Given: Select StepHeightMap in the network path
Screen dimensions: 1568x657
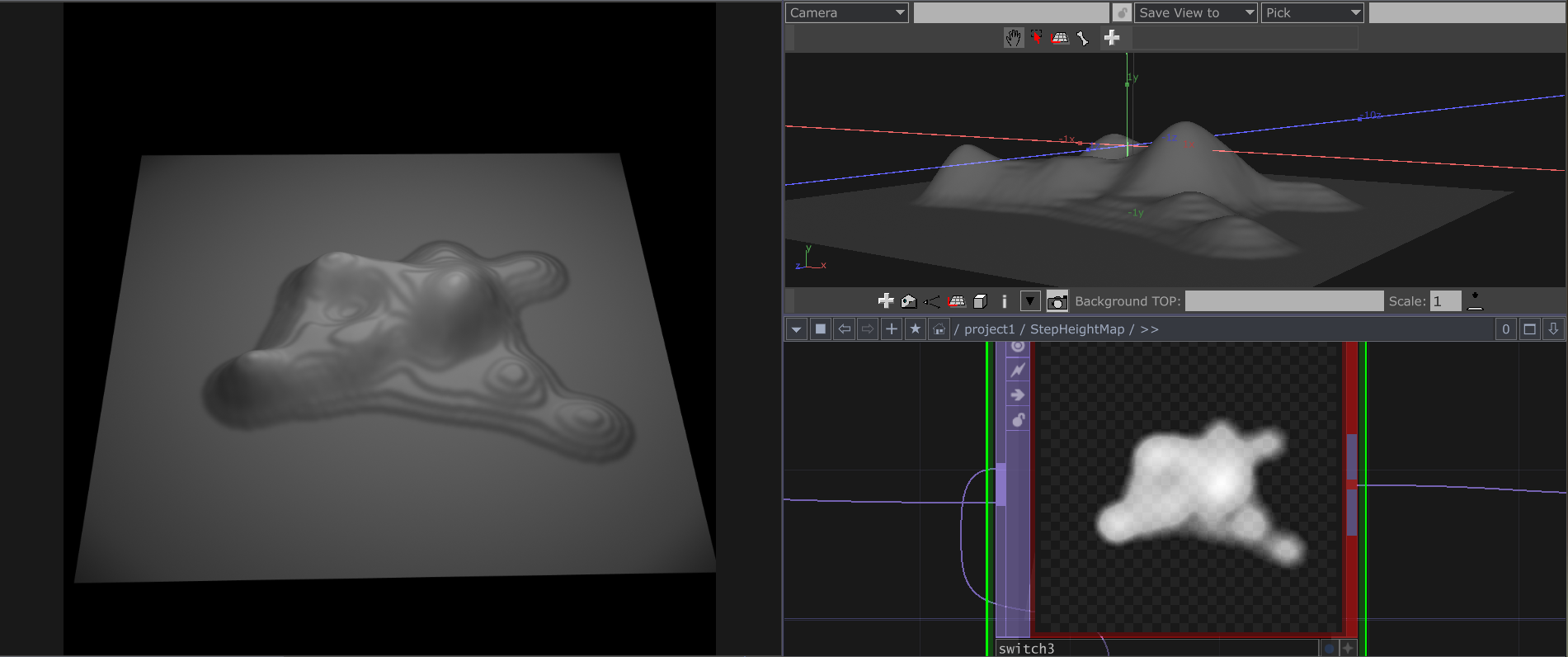Looking at the screenshot, I should click(x=1076, y=329).
